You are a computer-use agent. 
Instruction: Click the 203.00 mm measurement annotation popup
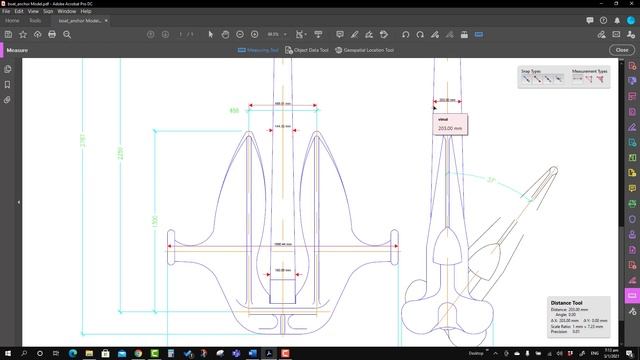450,124
